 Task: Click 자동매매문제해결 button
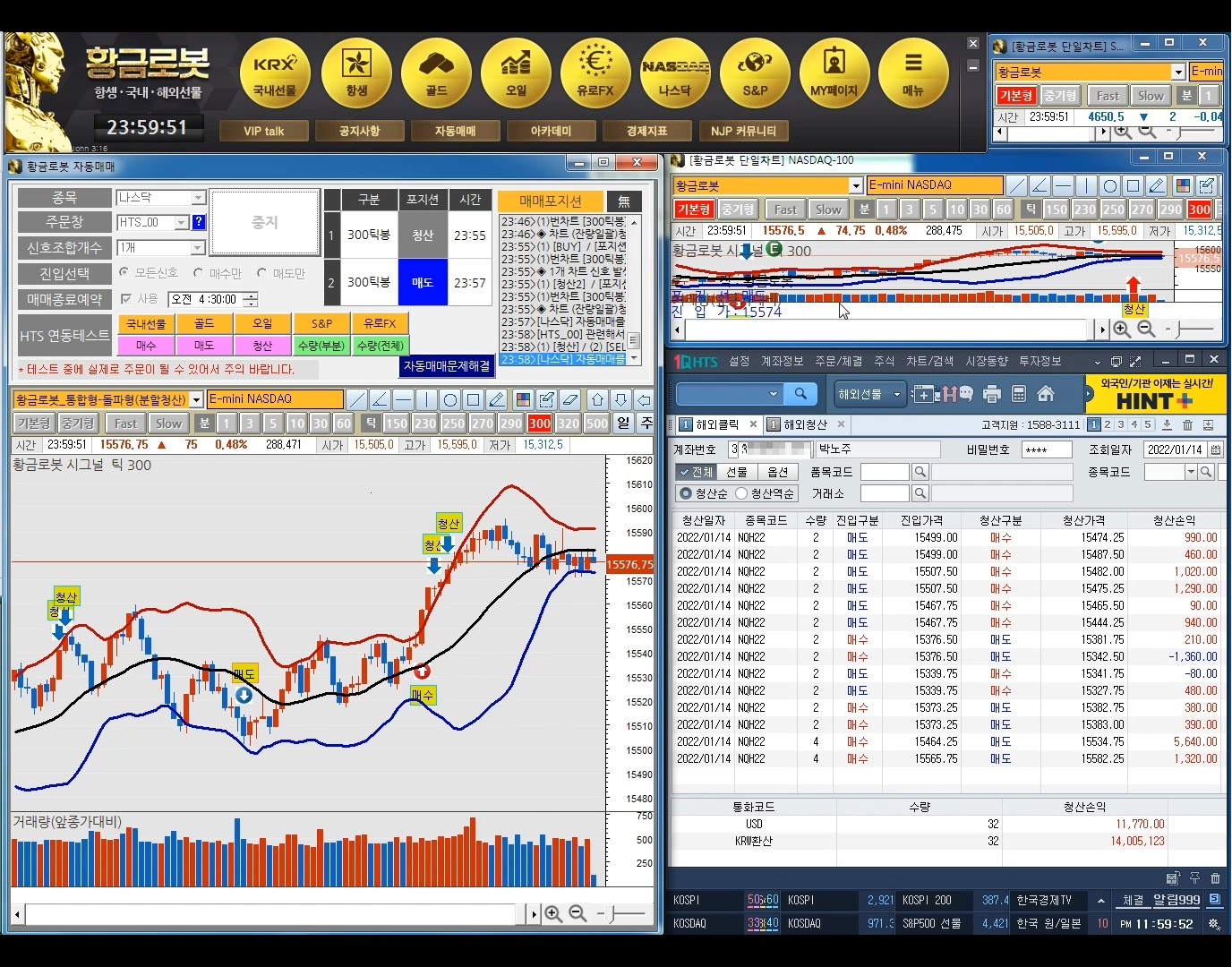(447, 366)
